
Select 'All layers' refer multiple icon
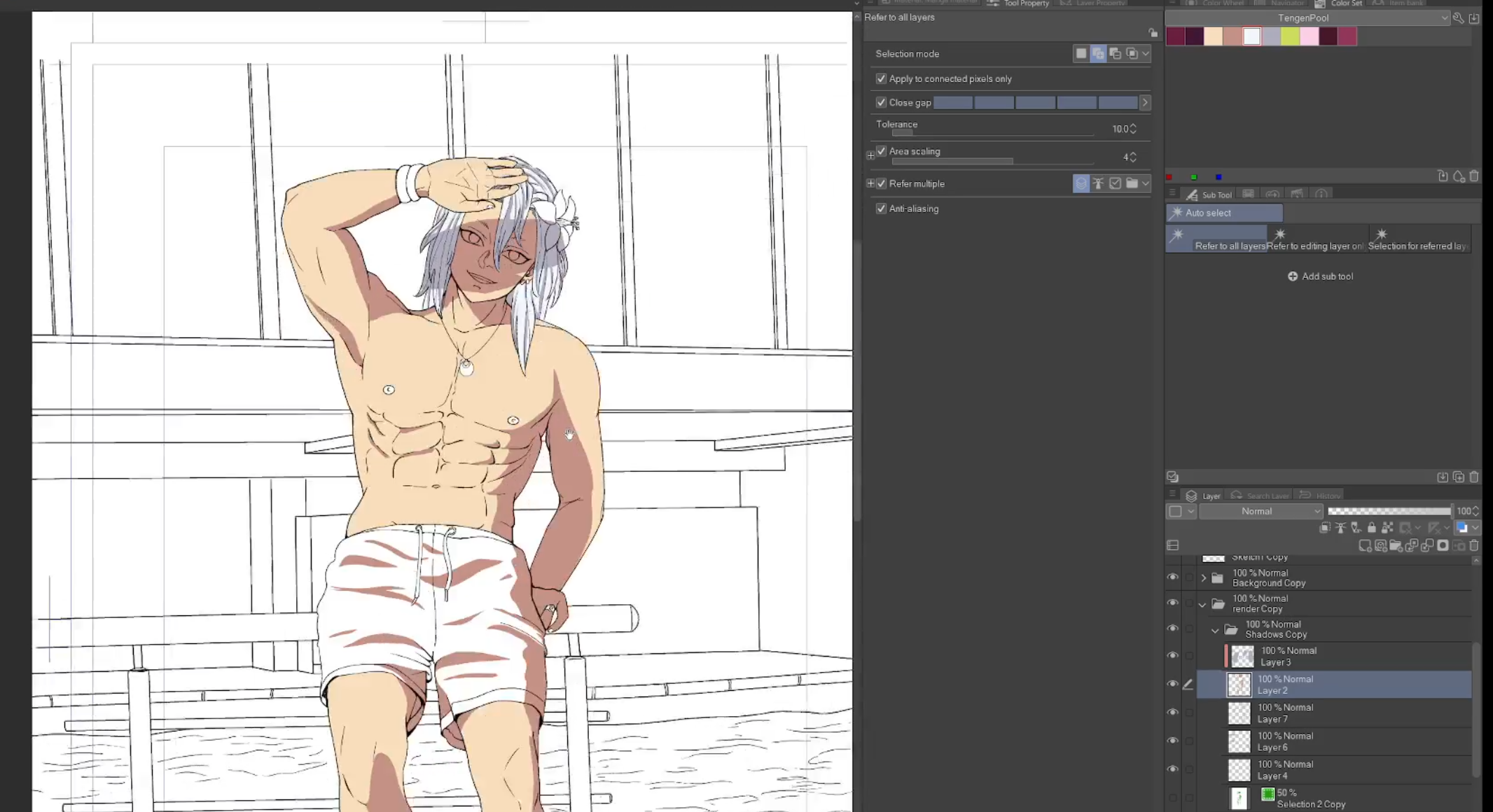point(1081,184)
